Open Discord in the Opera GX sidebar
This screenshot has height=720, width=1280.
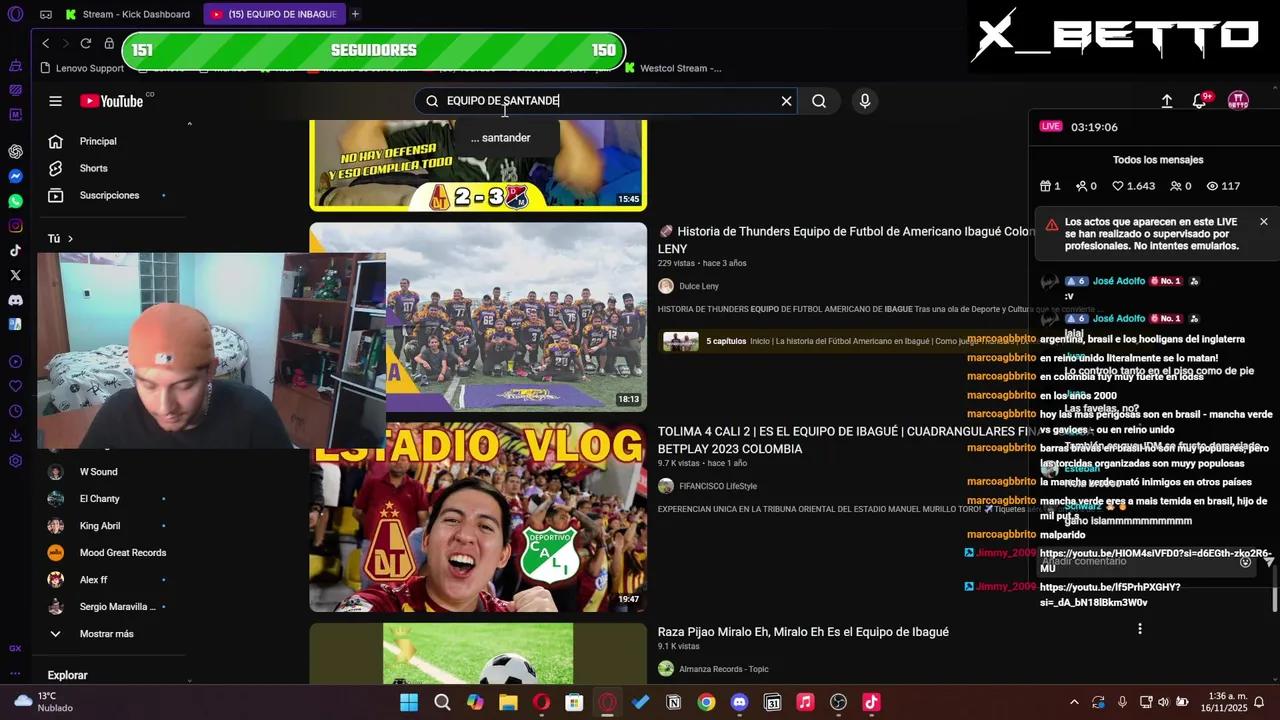15,300
